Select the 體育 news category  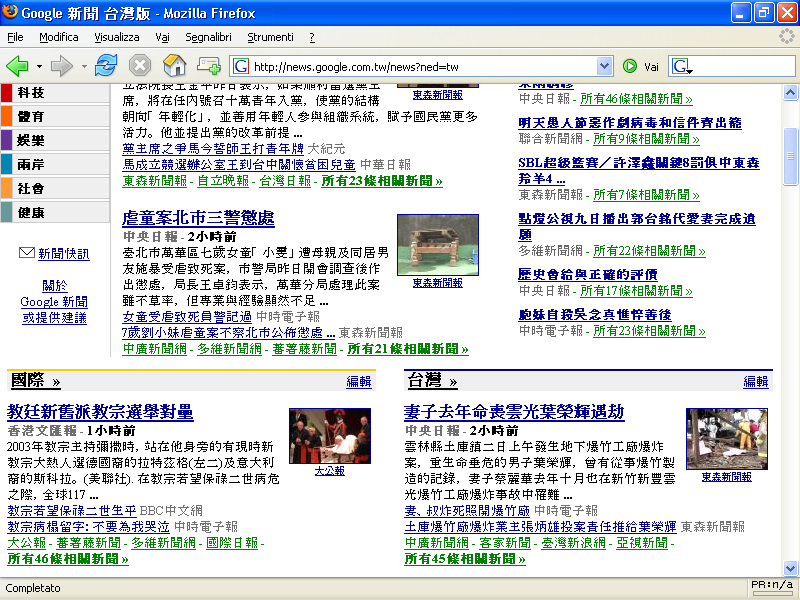click(55, 116)
